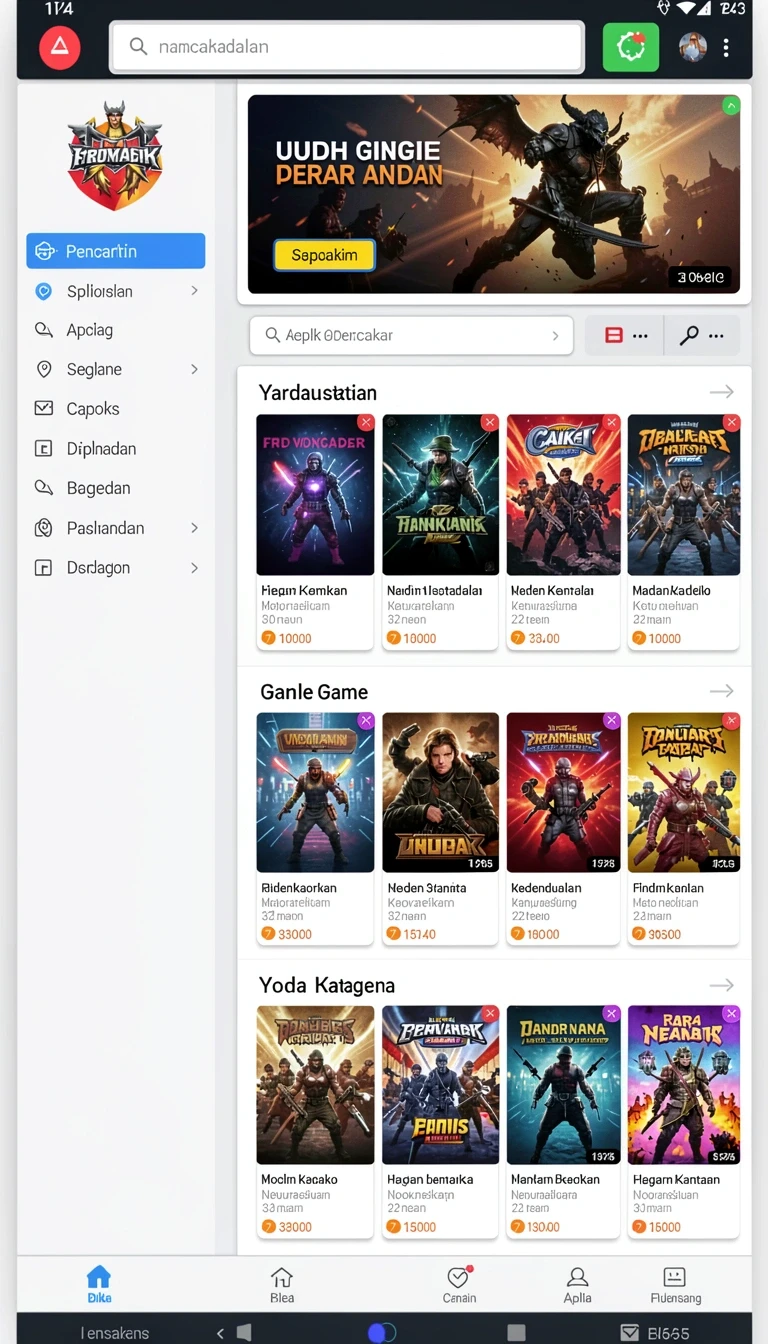Tap the system recents square button

[x=516, y=1332]
